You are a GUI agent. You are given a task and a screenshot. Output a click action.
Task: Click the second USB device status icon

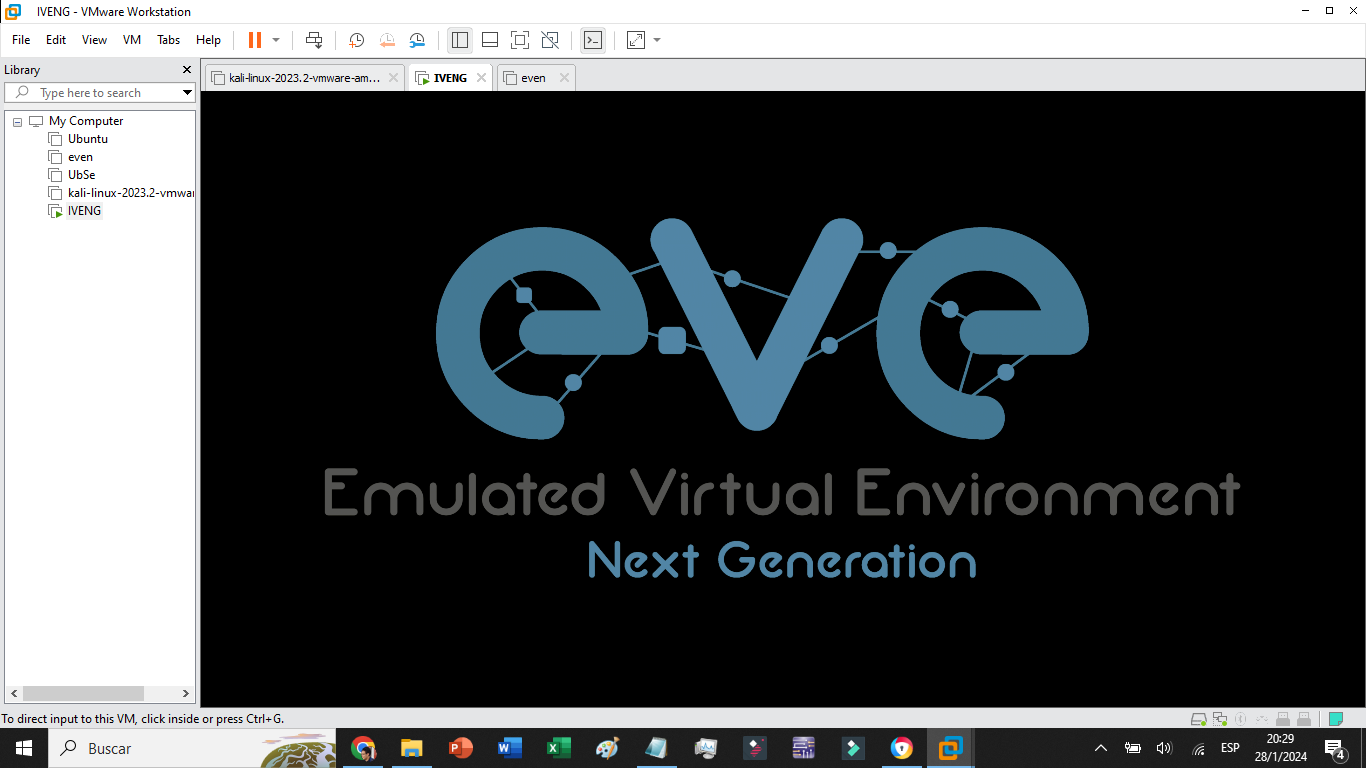pyautogui.click(x=1304, y=719)
